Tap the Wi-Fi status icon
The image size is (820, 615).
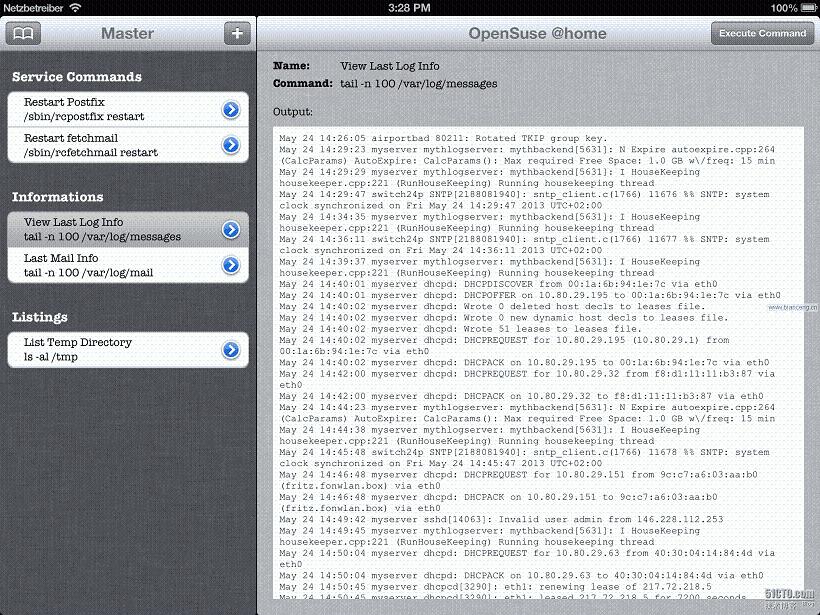(x=75, y=7)
